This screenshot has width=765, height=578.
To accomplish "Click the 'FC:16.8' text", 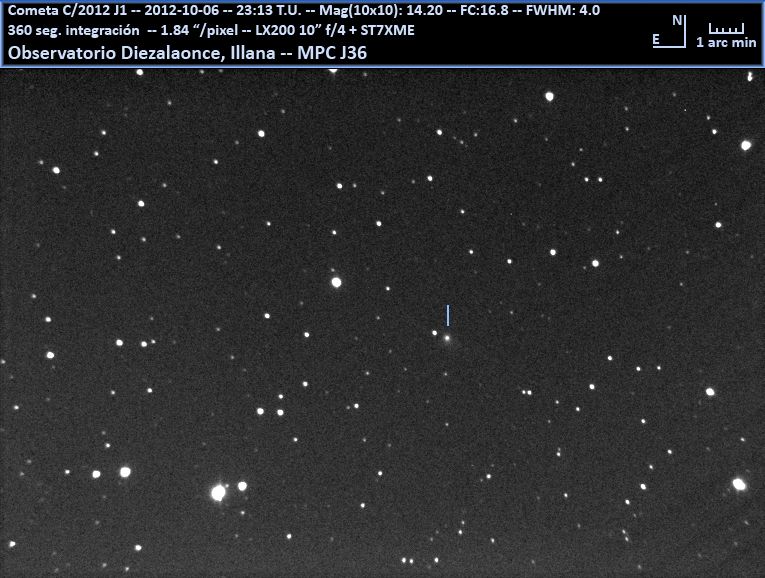I will 484,10.
